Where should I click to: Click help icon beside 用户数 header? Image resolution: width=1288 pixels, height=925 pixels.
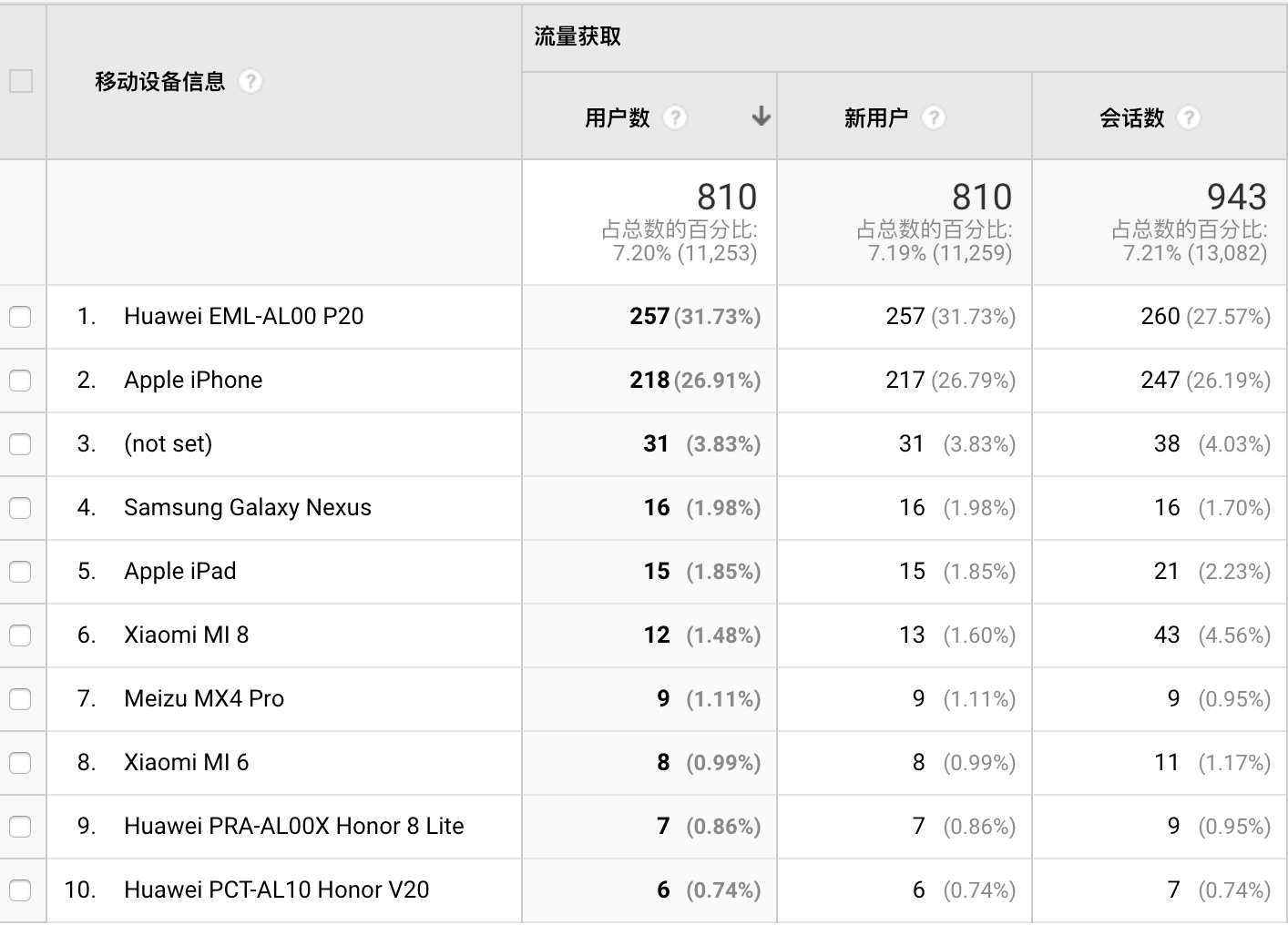click(x=674, y=117)
